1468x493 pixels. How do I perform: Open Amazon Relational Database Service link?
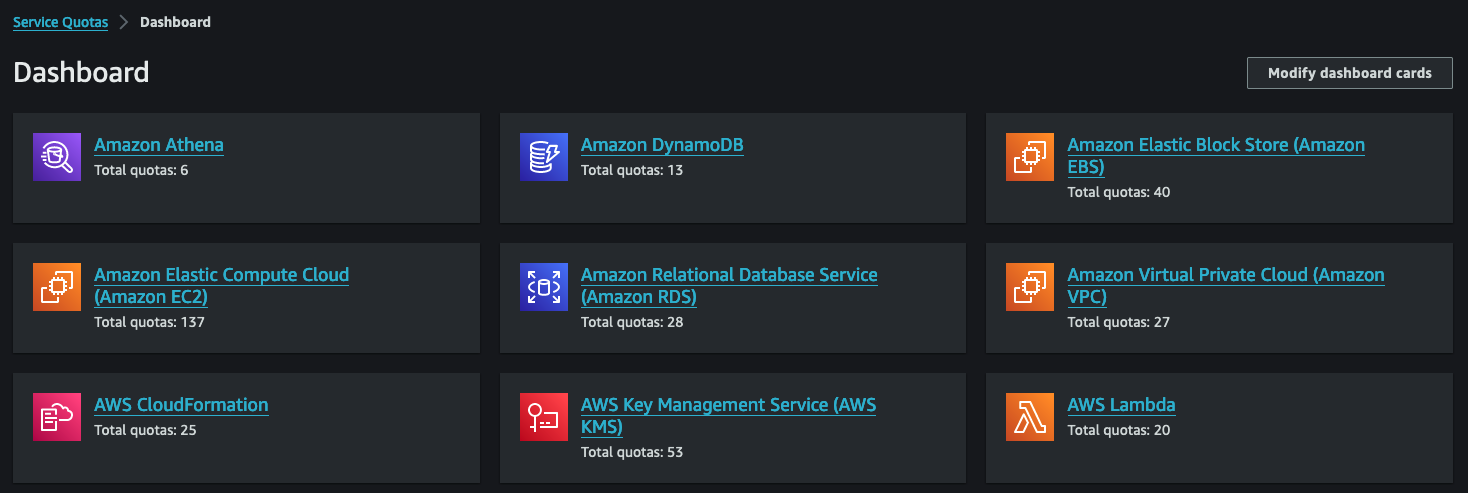728,275
